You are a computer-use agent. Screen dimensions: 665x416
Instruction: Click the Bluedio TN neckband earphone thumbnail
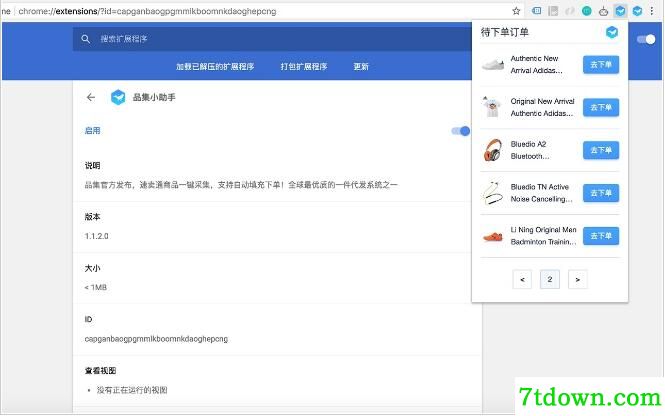pyautogui.click(x=492, y=193)
